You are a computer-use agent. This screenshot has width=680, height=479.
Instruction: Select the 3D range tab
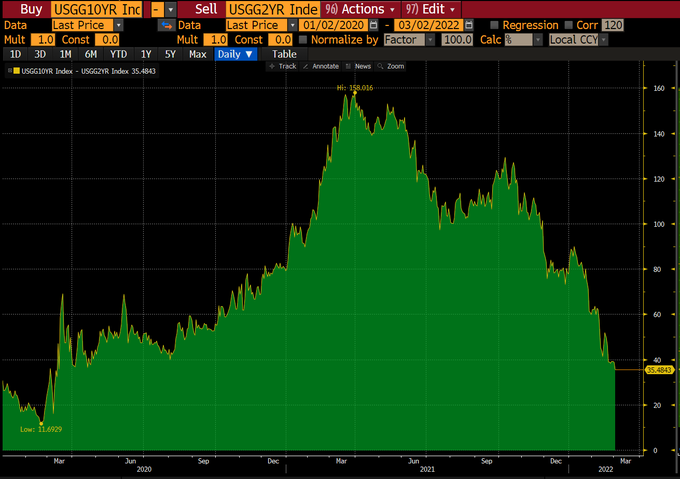40,54
